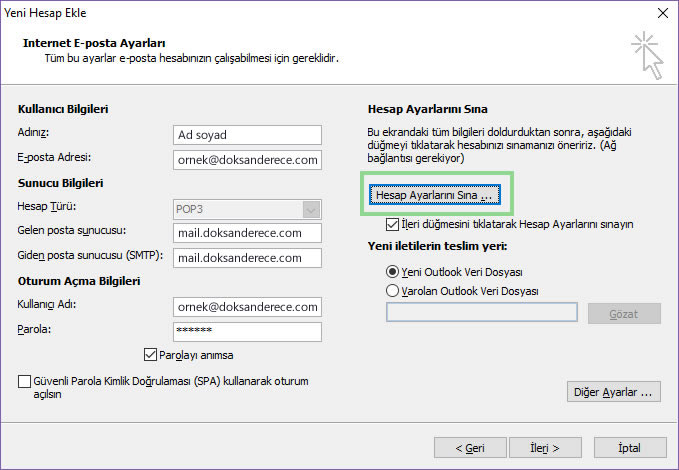Click the Gözat browse button

coord(624,314)
